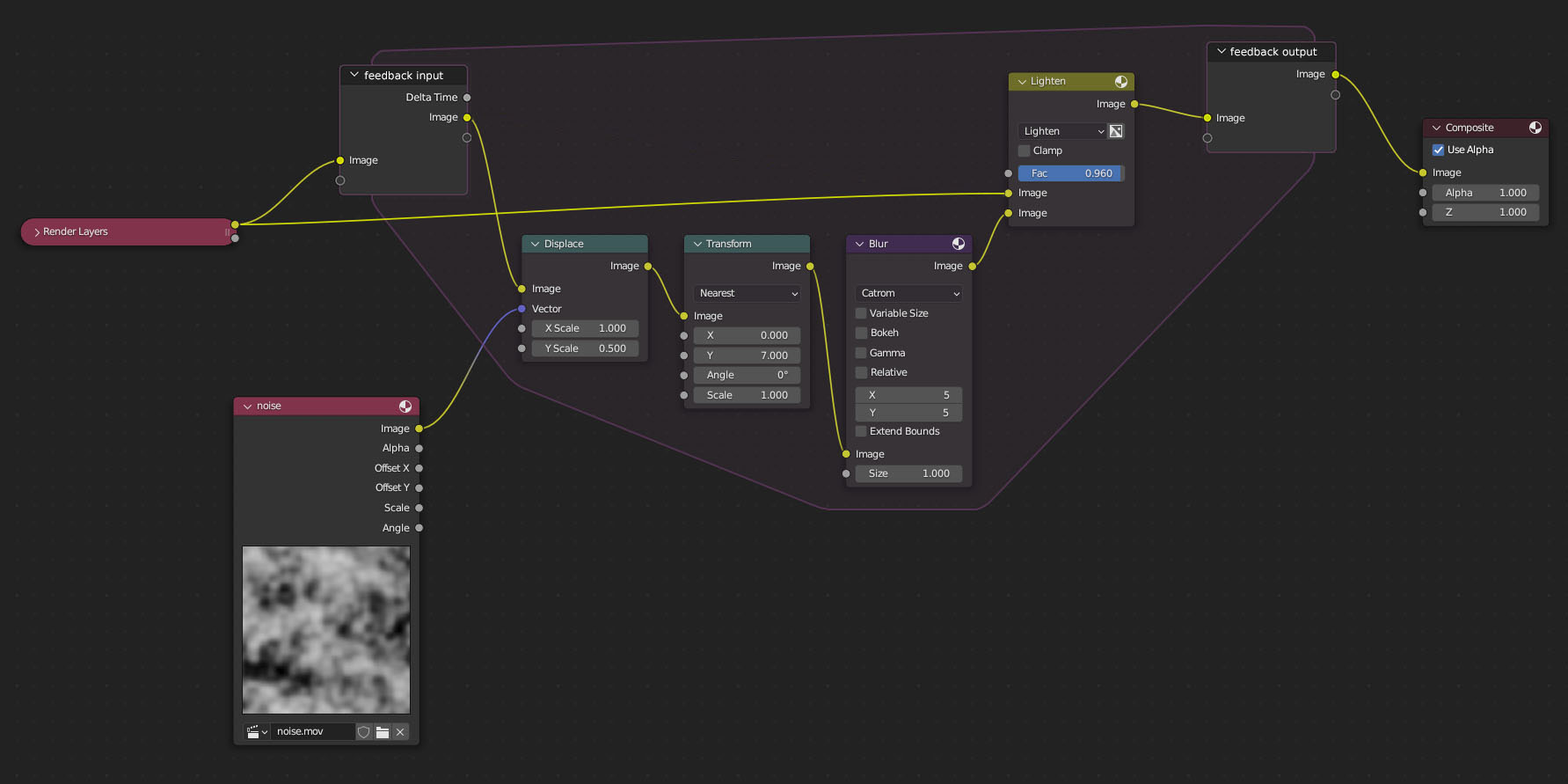Click the Y Scale field in Displace
This screenshot has height=784, width=1568.
point(585,348)
